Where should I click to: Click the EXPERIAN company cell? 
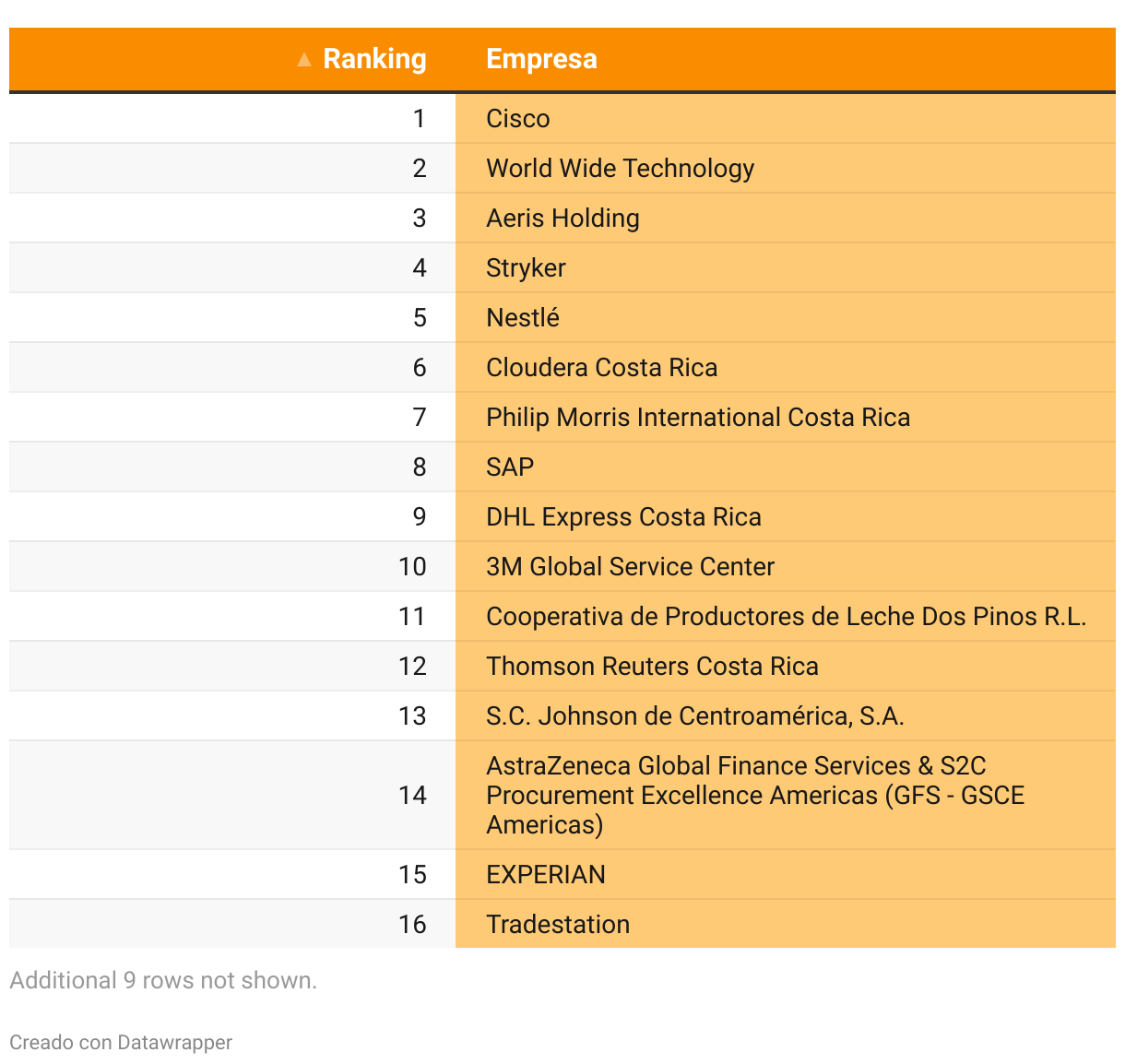(x=786, y=874)
